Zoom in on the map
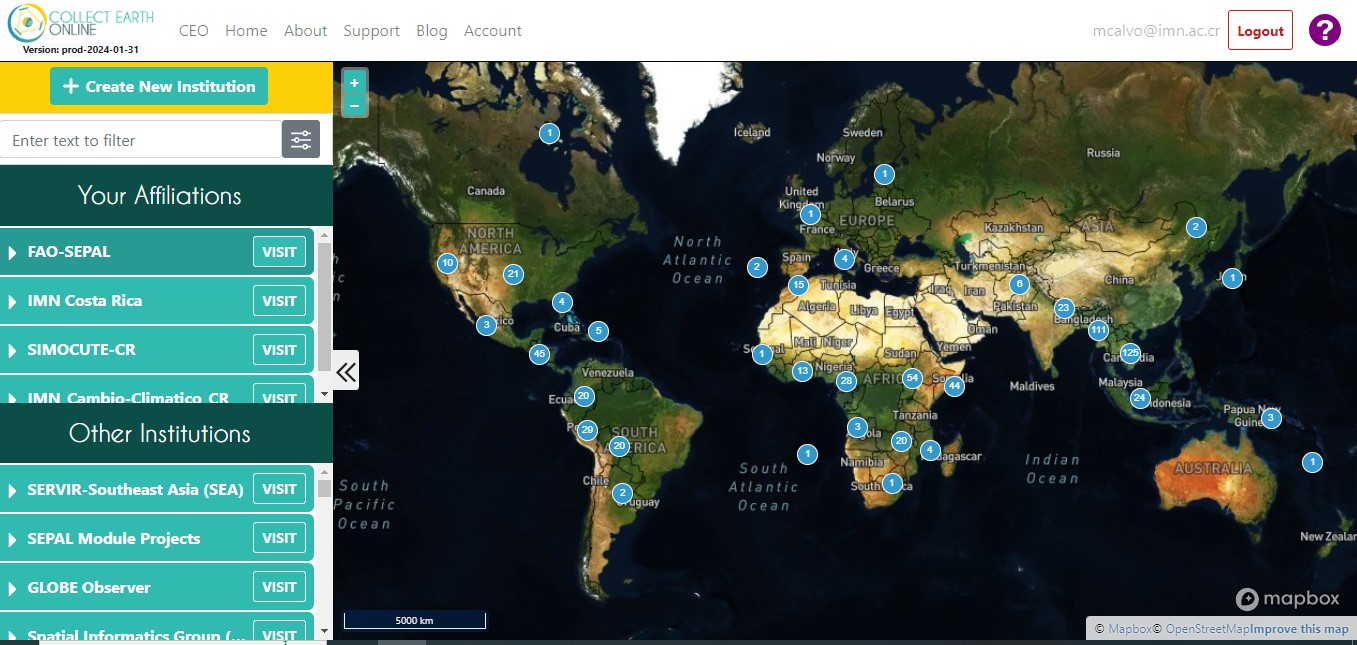The height and width of the screenshot is (645, 1357). click(355, 83)
